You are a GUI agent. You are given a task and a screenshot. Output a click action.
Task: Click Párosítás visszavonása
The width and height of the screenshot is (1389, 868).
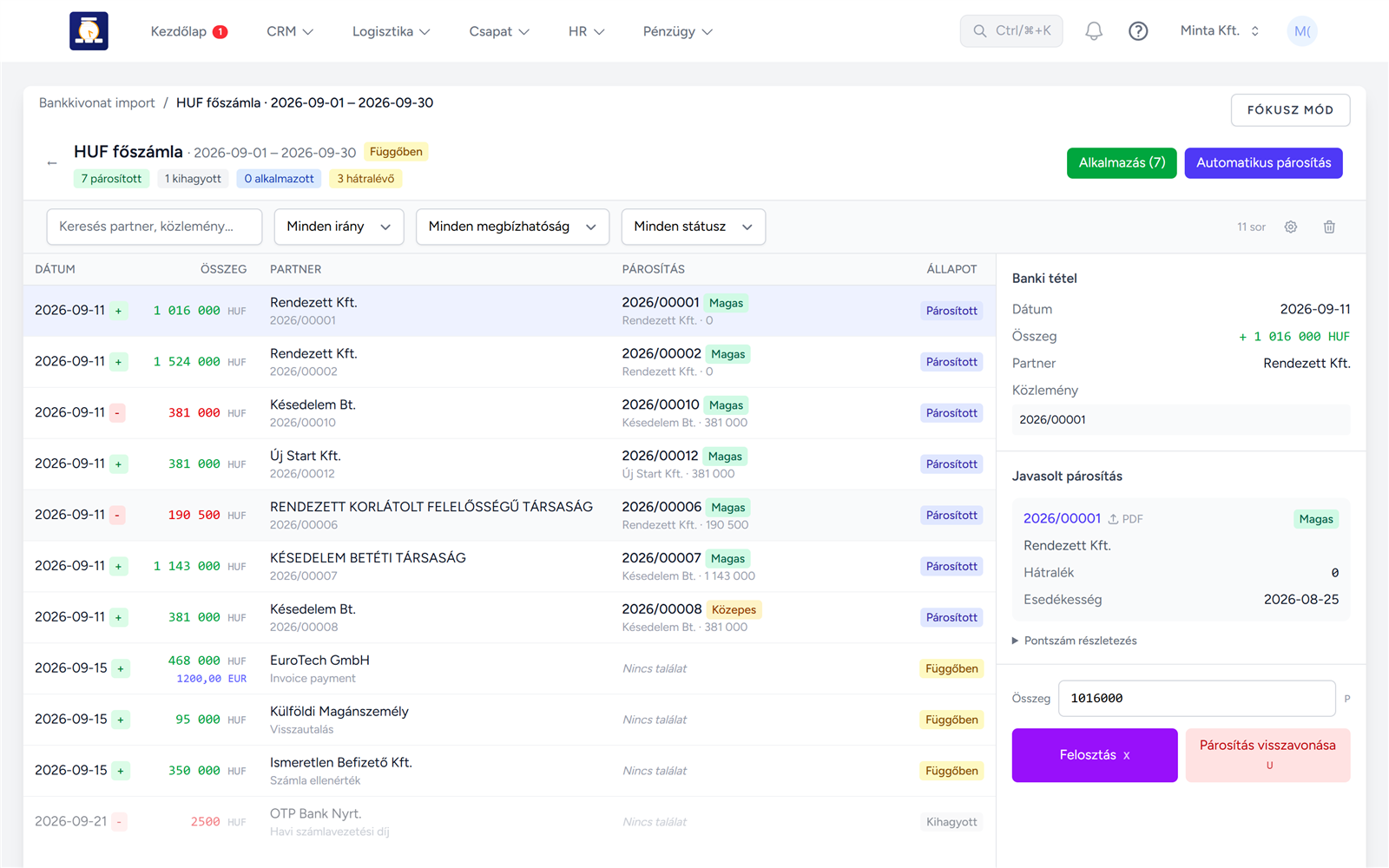point(1267,755)
